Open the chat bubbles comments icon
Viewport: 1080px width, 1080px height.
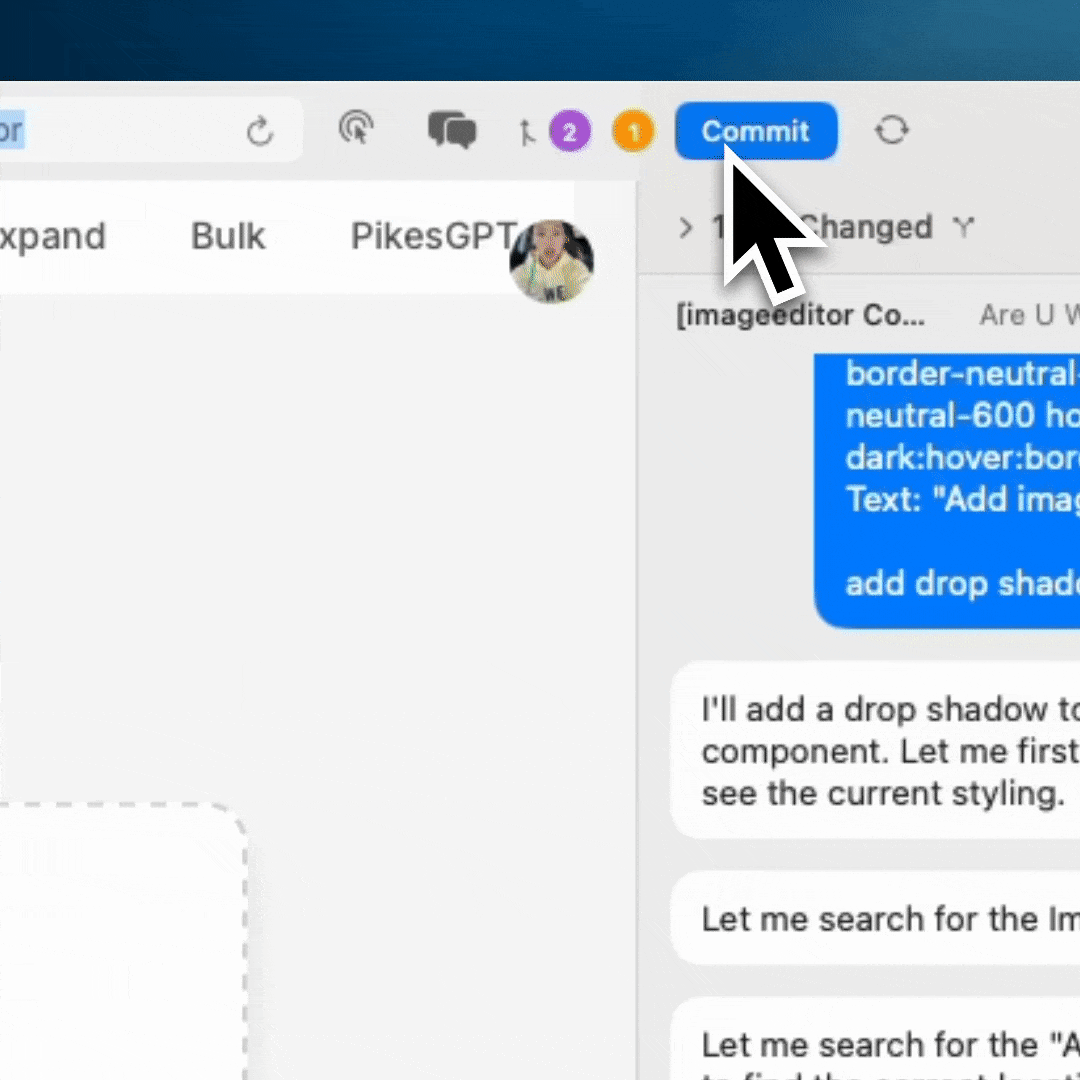[451, 129]
